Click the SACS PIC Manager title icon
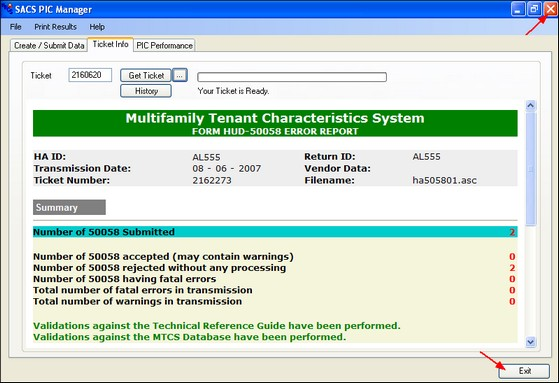 tap(7, 9)
